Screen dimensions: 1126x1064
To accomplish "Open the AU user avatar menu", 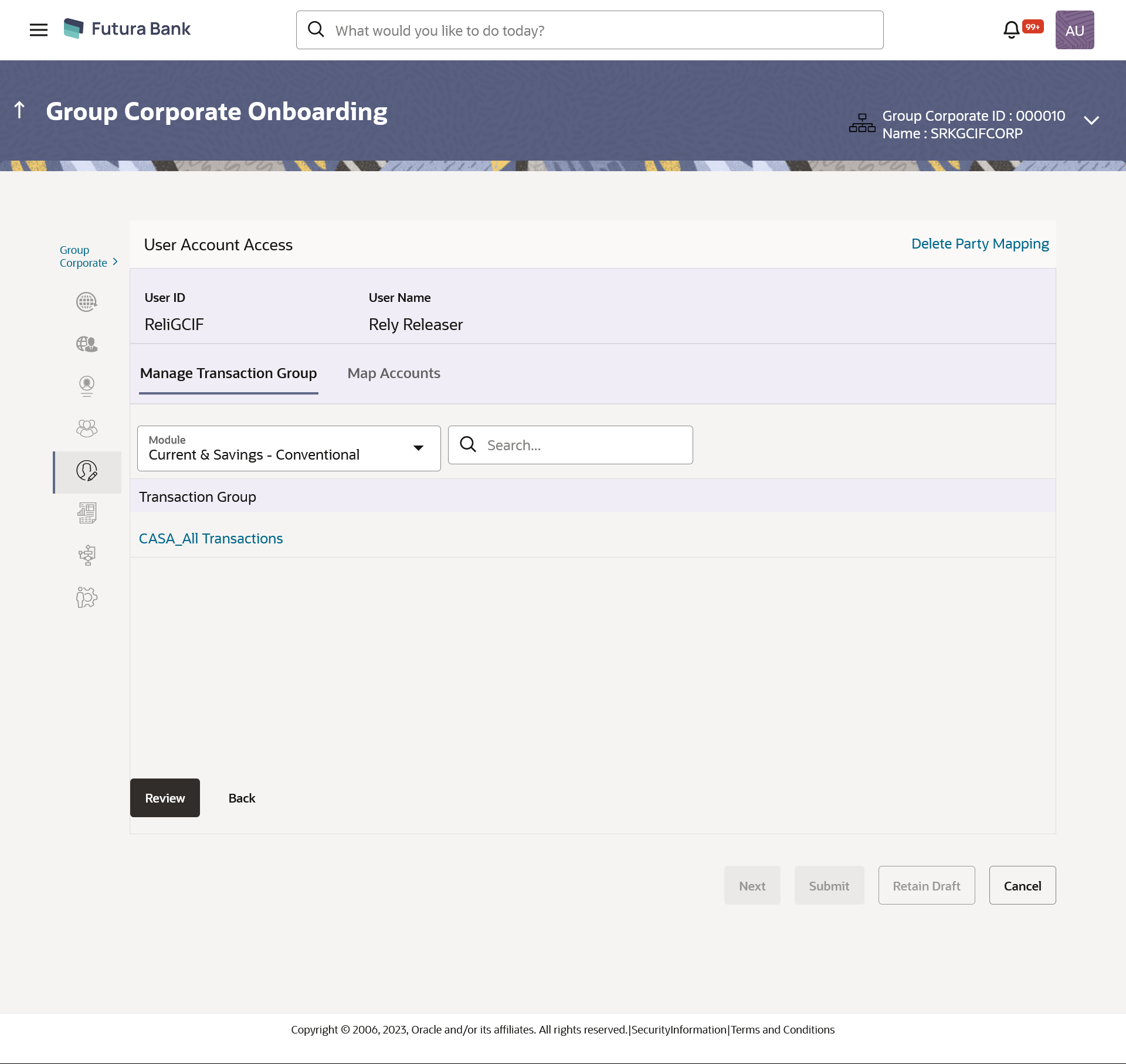I will pyautogui.click(x=1074, y=30).
